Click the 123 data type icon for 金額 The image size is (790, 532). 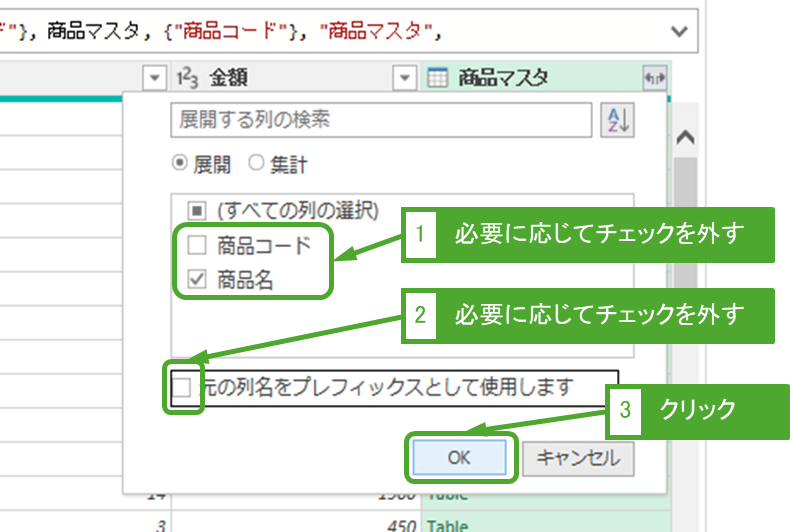186,77
